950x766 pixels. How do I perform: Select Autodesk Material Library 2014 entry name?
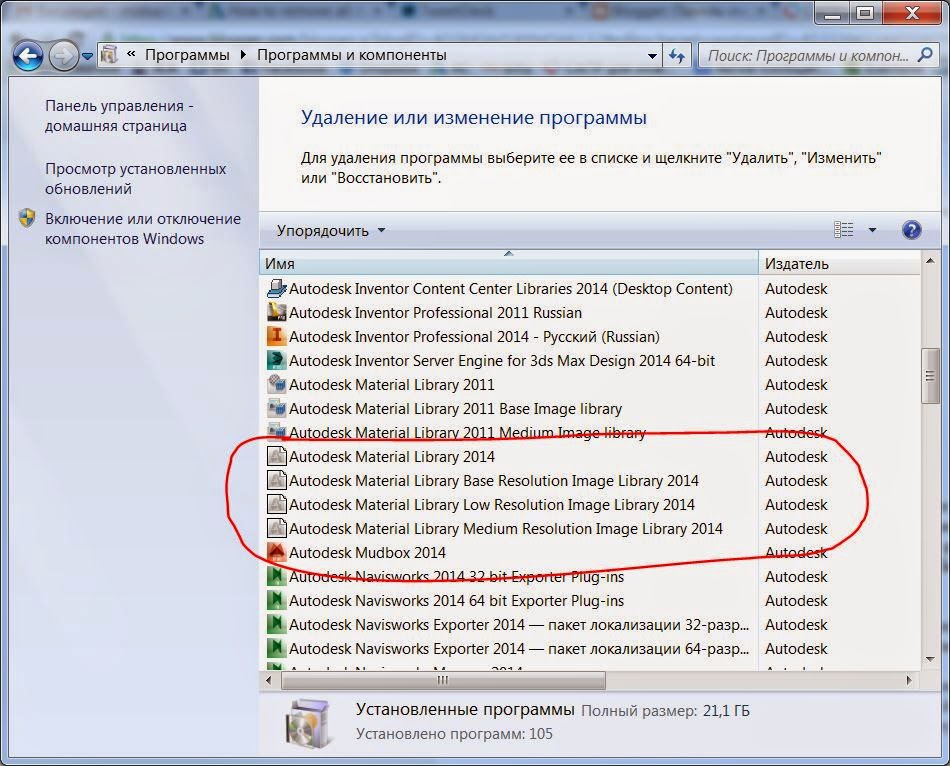tap(391, 457)
